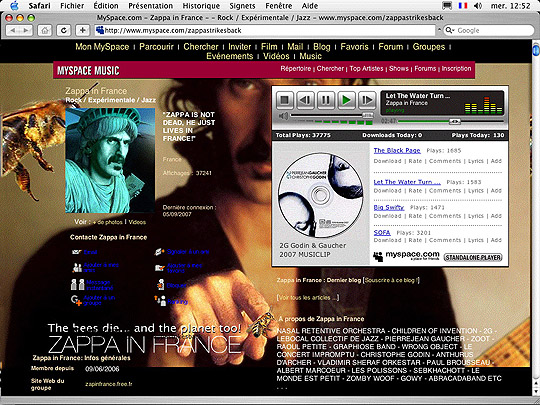The width and height of the screenshot is (540, 405).
Task: Click the Bloquer user icon
Action: [x=160, y=285]
